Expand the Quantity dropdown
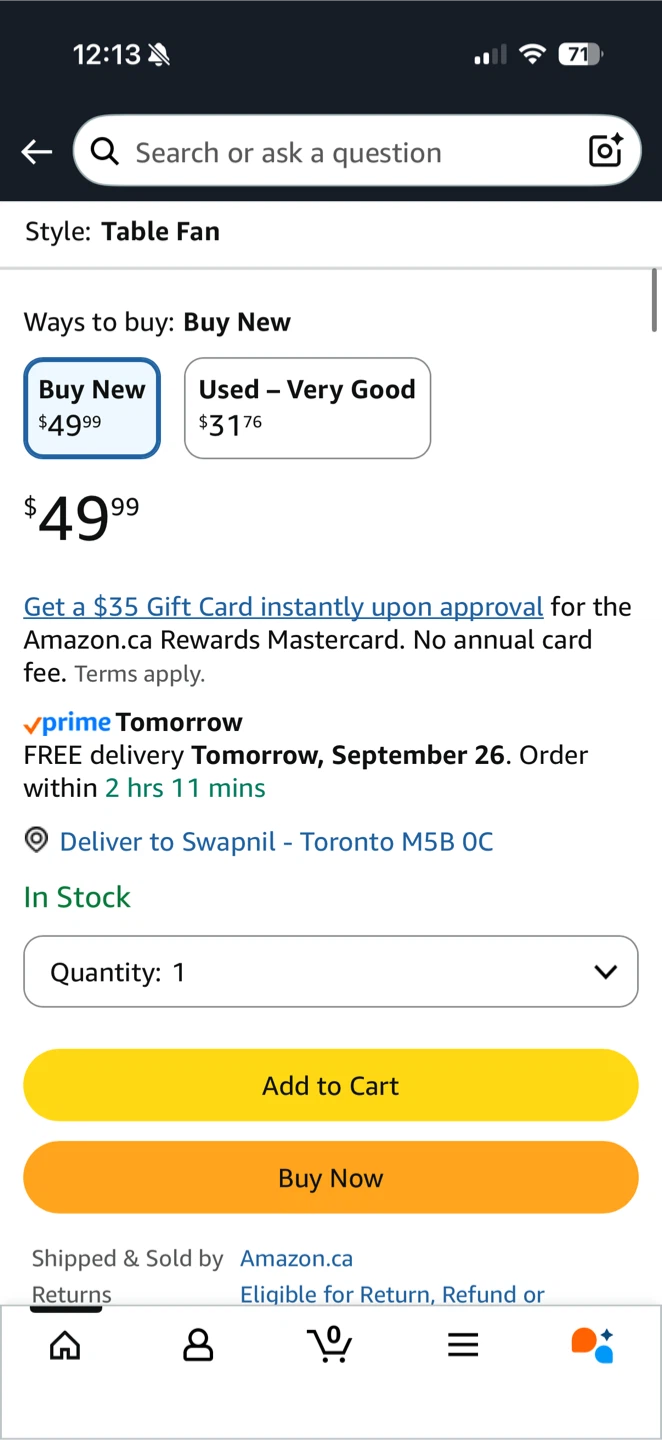 coord(330,972)
